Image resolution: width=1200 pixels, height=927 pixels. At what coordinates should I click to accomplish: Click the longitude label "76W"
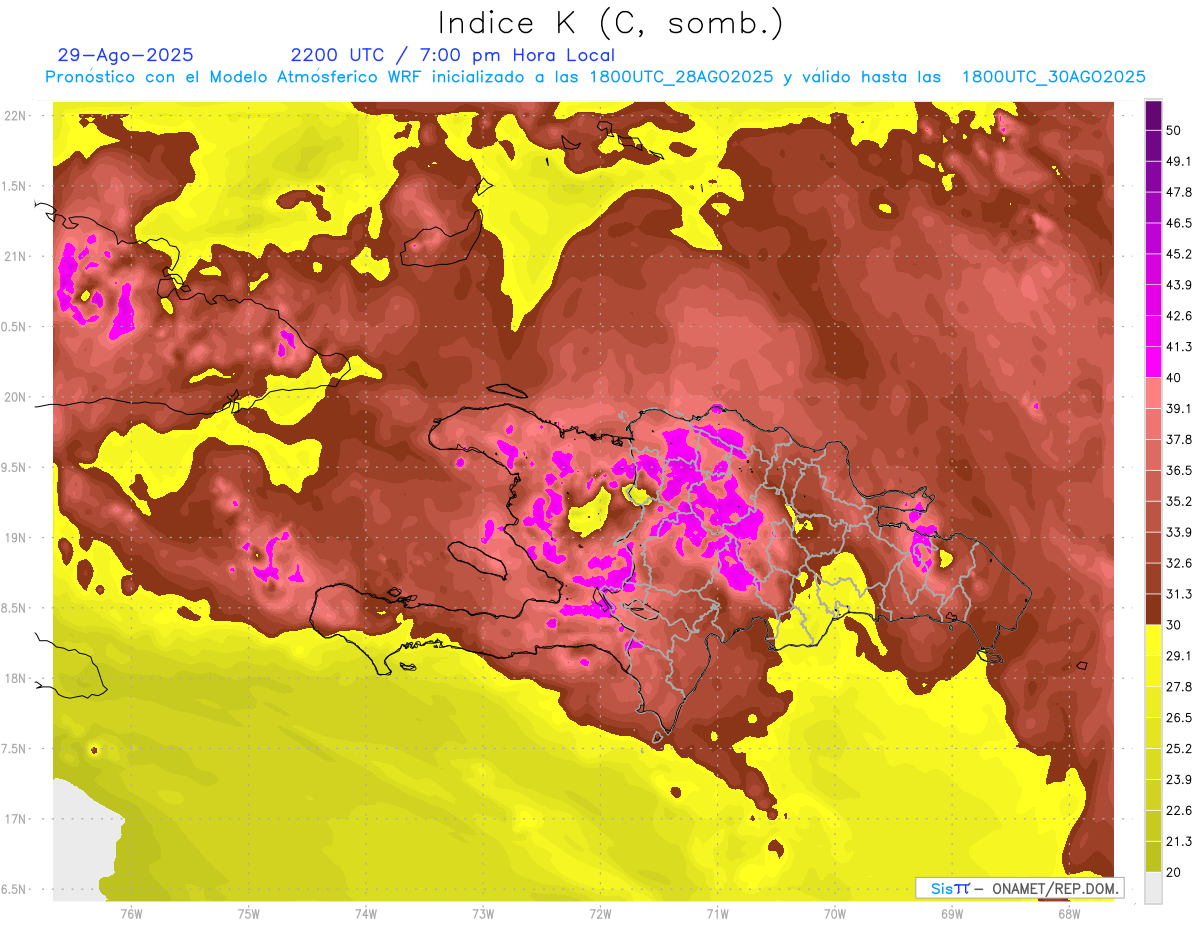click(x=131, y=914)
